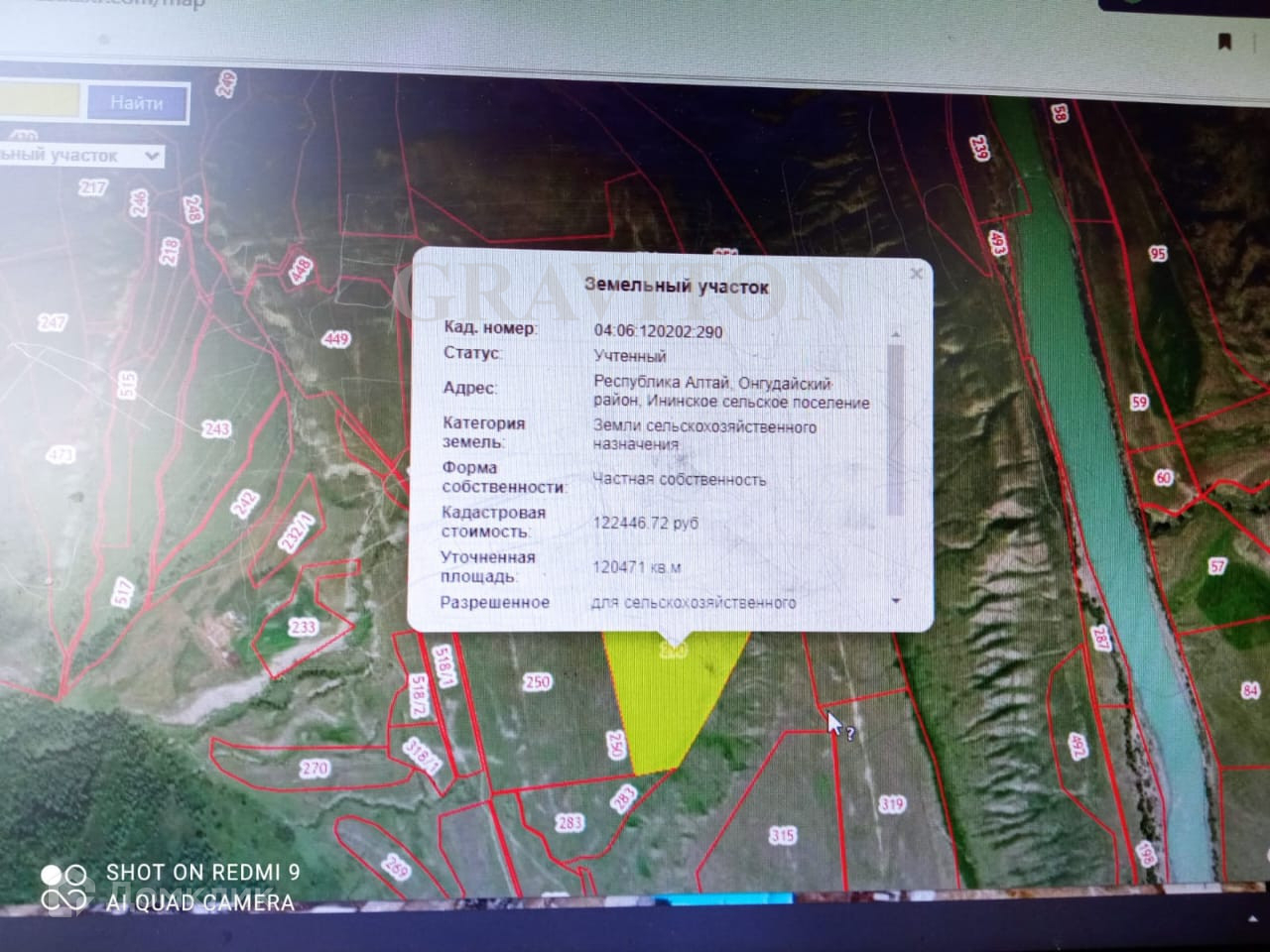This screenshot has width=1270, height=952.
Task: Click parcel label 287 on the map
Action: click(x=1100, y=639)
